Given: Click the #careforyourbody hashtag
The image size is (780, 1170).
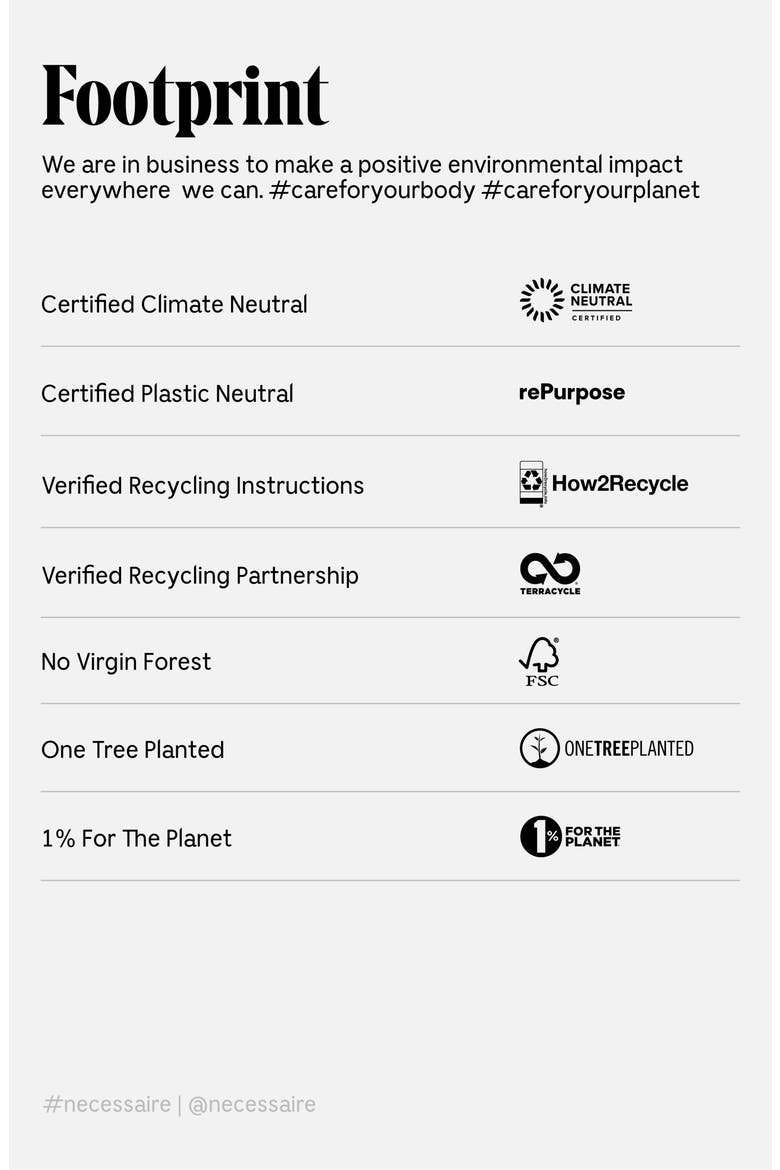Looking at the screenshot, I should (x=372, y=190).
